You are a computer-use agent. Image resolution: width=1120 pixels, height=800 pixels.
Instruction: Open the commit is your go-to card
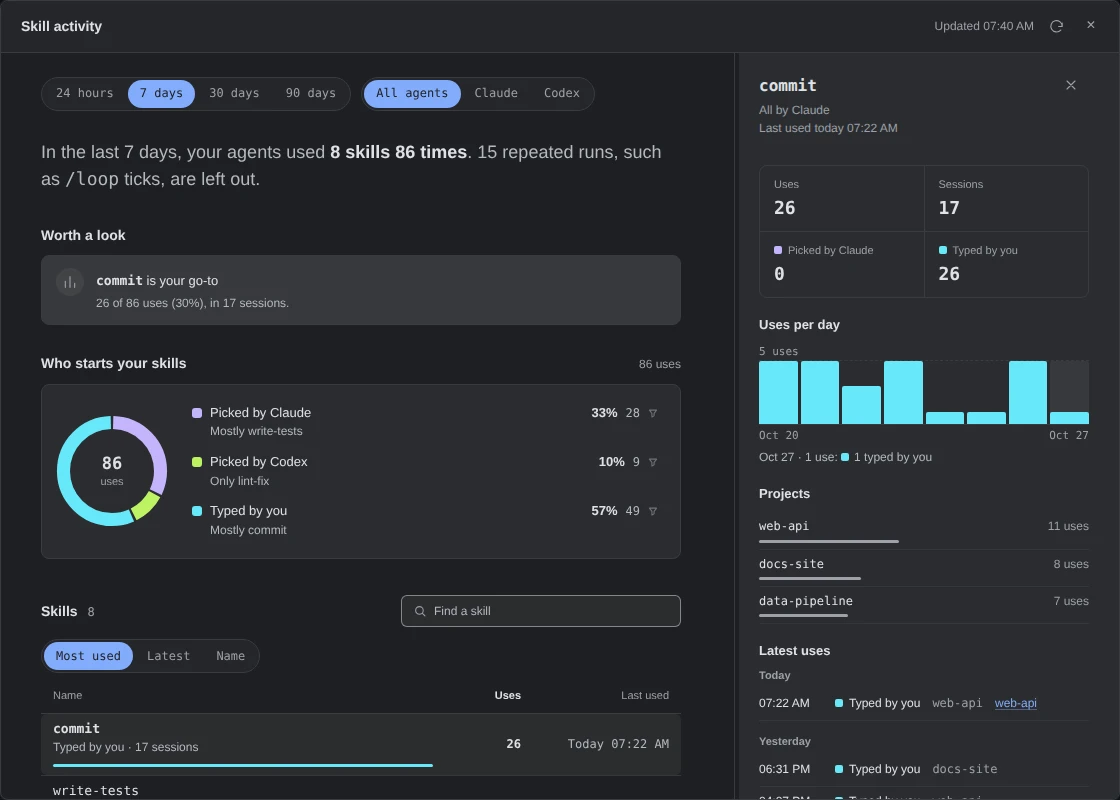361,290
